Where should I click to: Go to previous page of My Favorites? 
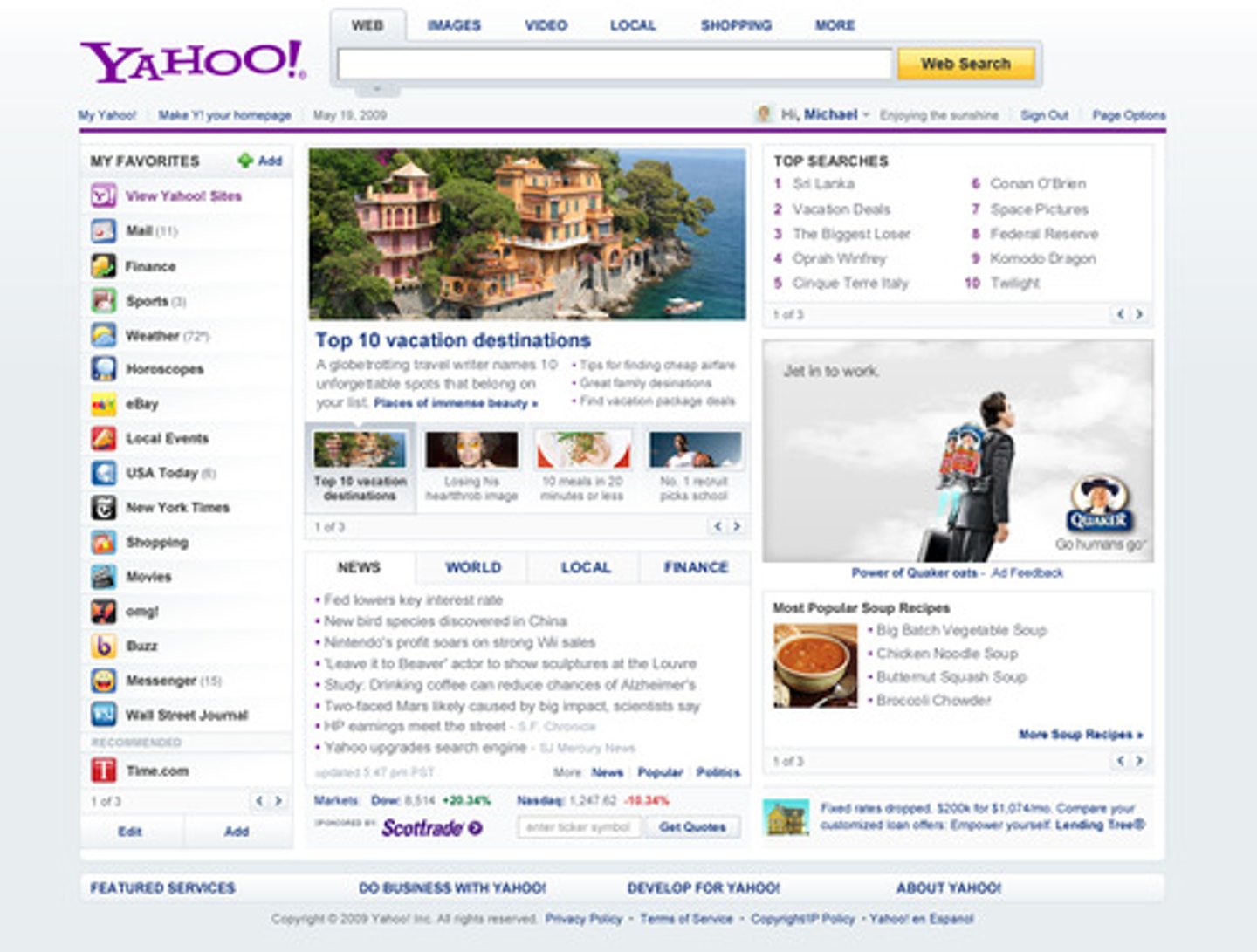tap(259, 801)
